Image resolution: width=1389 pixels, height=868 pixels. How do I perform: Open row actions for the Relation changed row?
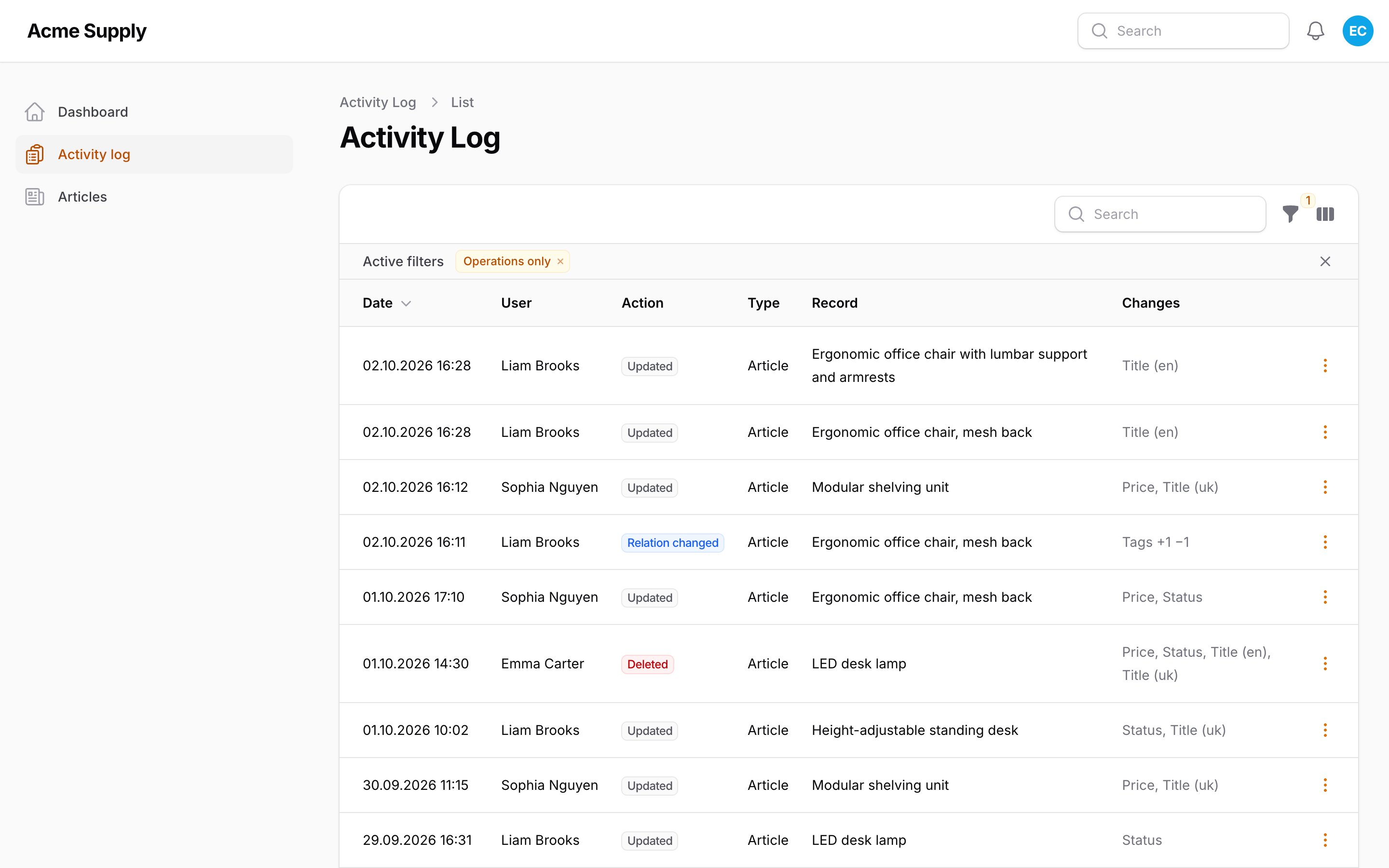click(x=1325, y=542)
